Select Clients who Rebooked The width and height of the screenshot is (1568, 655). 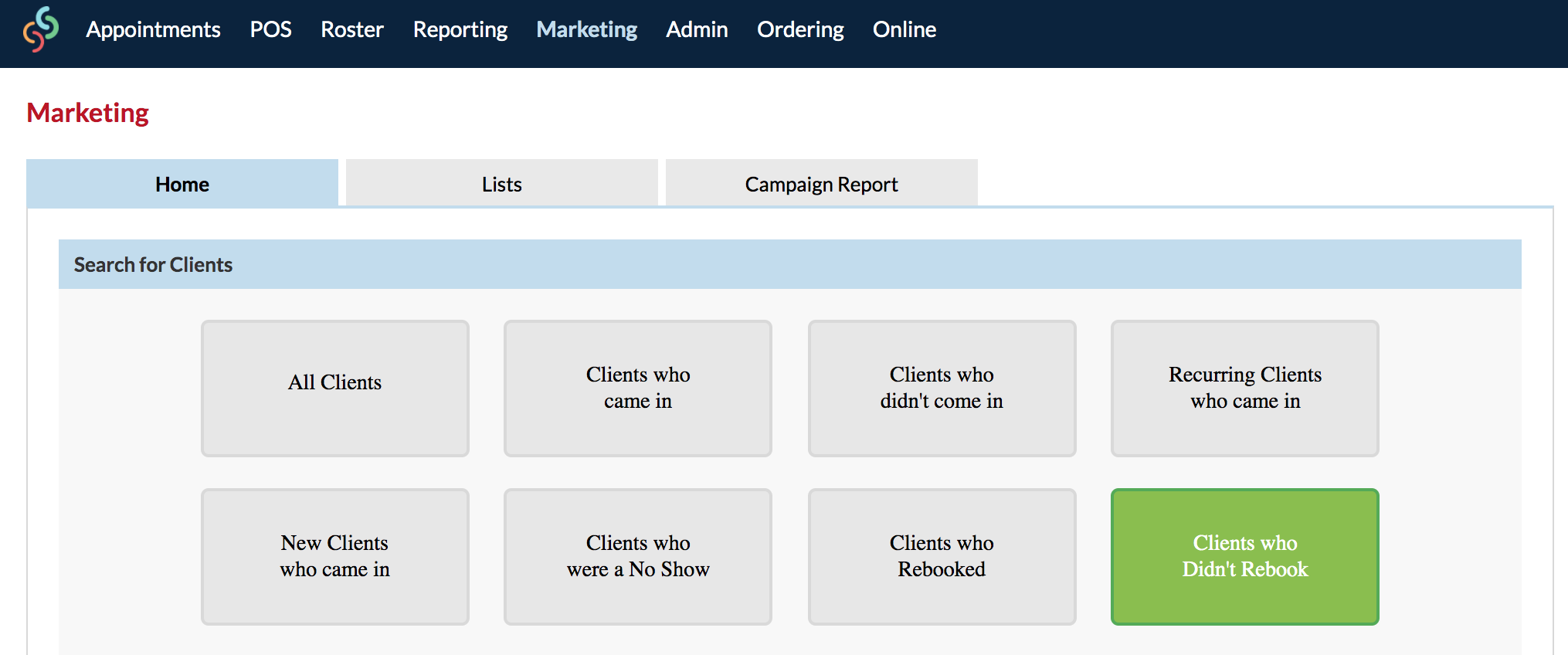942,556
